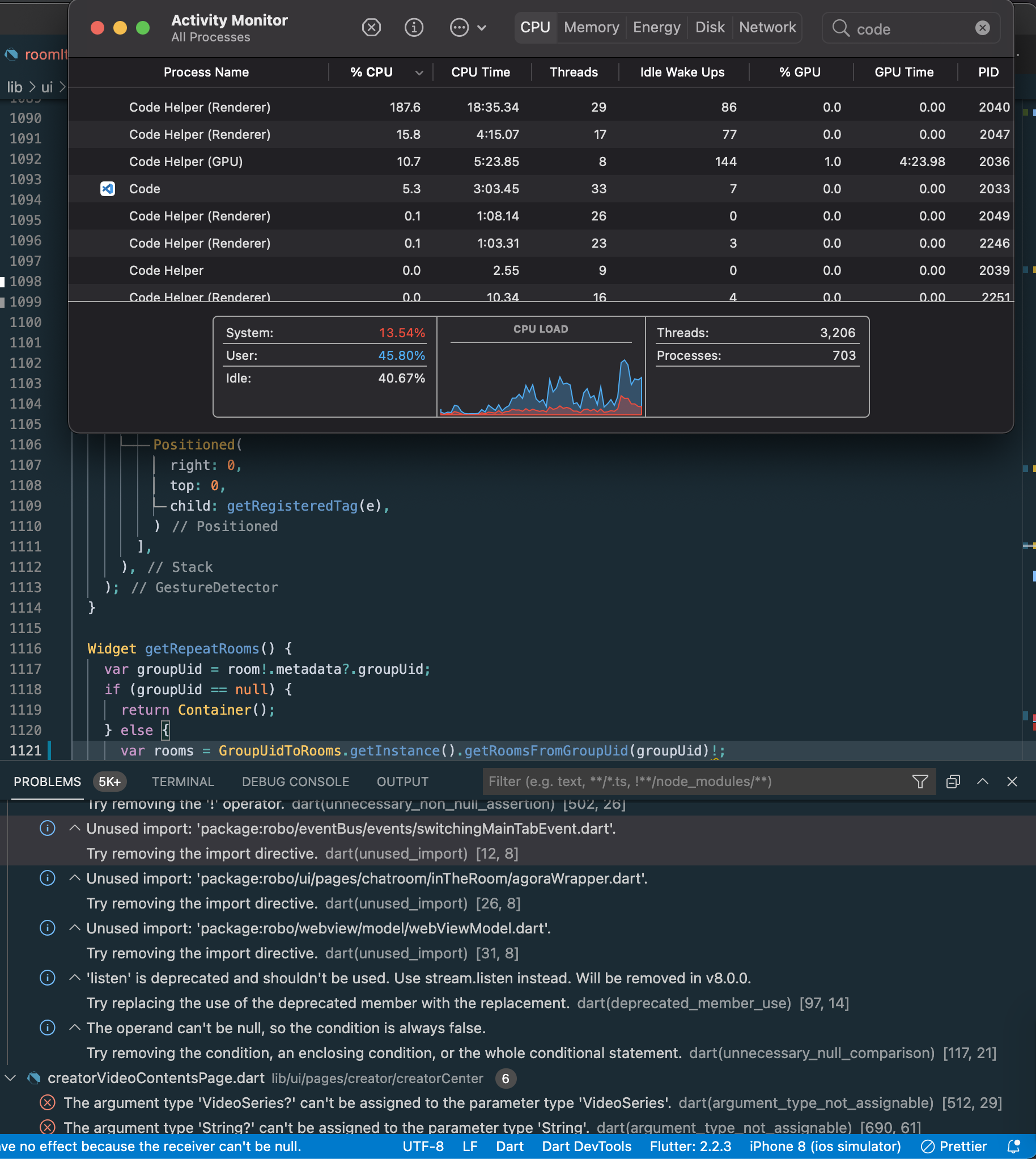
Task: Click Flutter: 2.2.3 version in status bar
Action: [690, 1147]
